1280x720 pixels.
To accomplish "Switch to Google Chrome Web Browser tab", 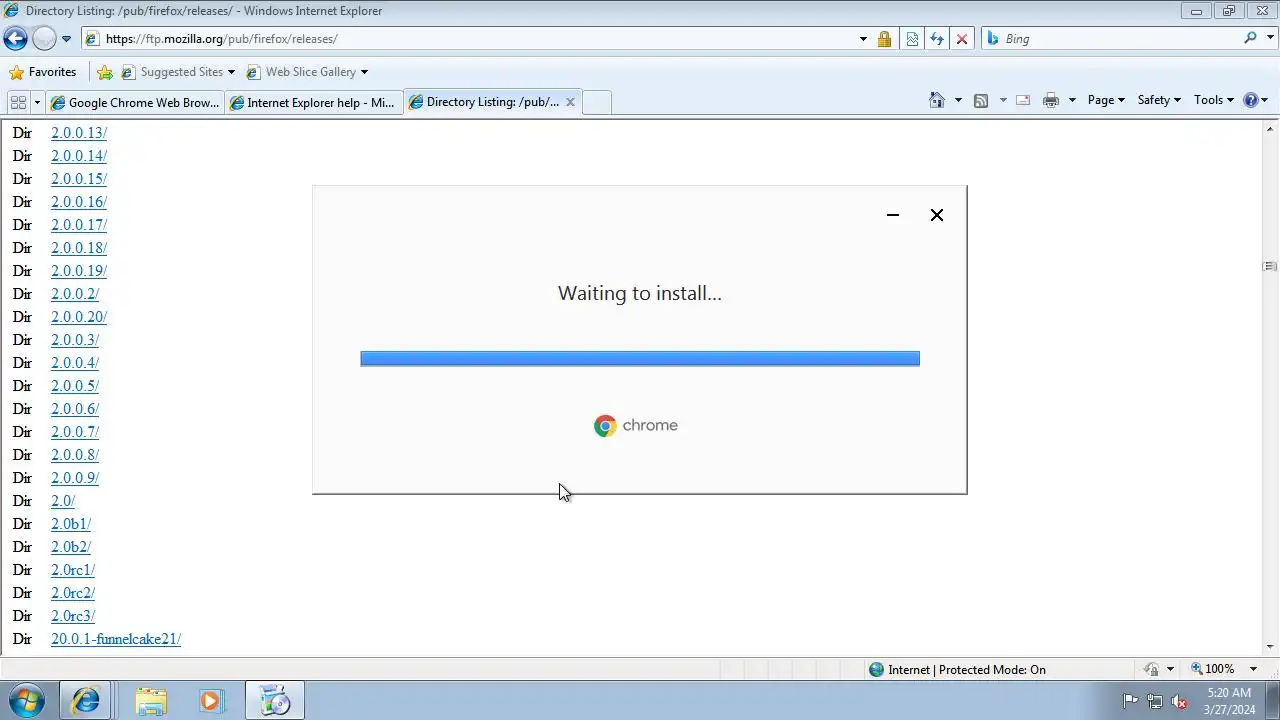I will tap(135, 102).
